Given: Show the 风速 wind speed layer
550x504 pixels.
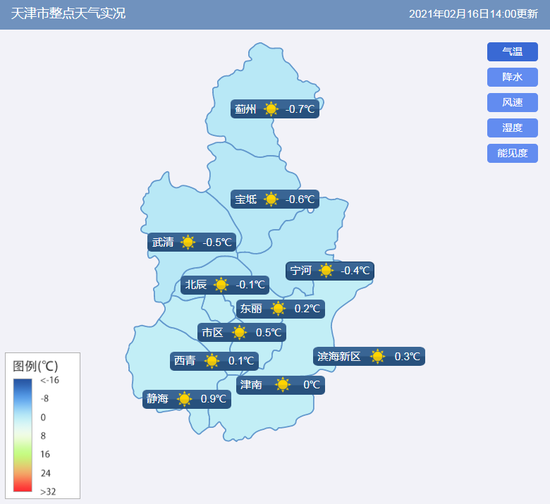Looking at the screenshot, I should click(x=512, y=102).
